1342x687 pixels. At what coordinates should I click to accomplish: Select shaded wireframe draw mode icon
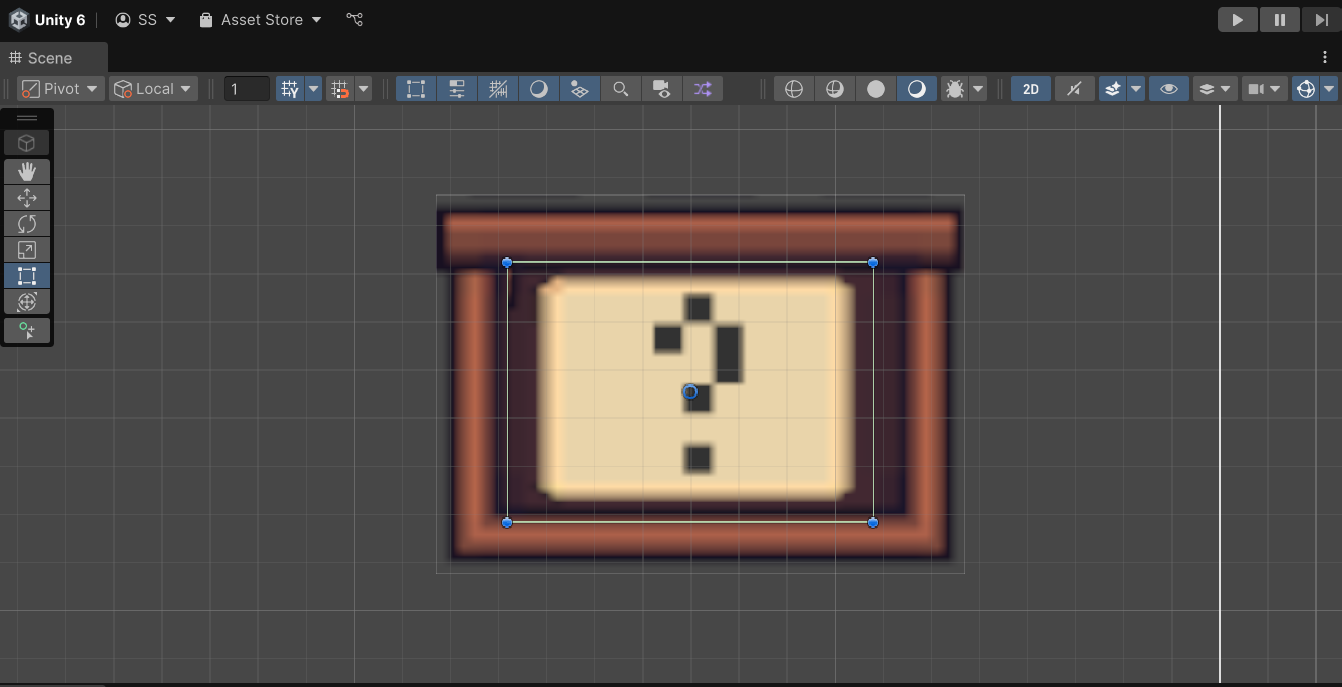(x=835, y=89)
